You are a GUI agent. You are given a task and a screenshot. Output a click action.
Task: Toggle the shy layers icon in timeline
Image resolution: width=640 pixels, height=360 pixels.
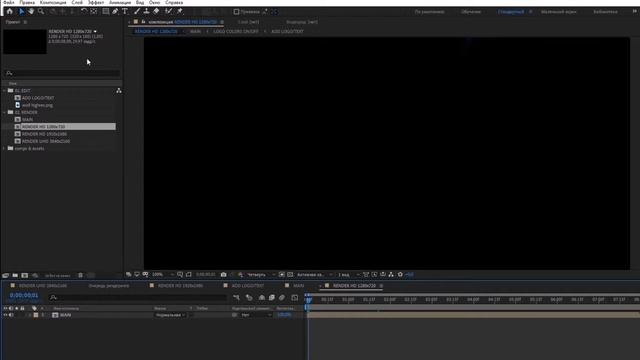(262, 298)
